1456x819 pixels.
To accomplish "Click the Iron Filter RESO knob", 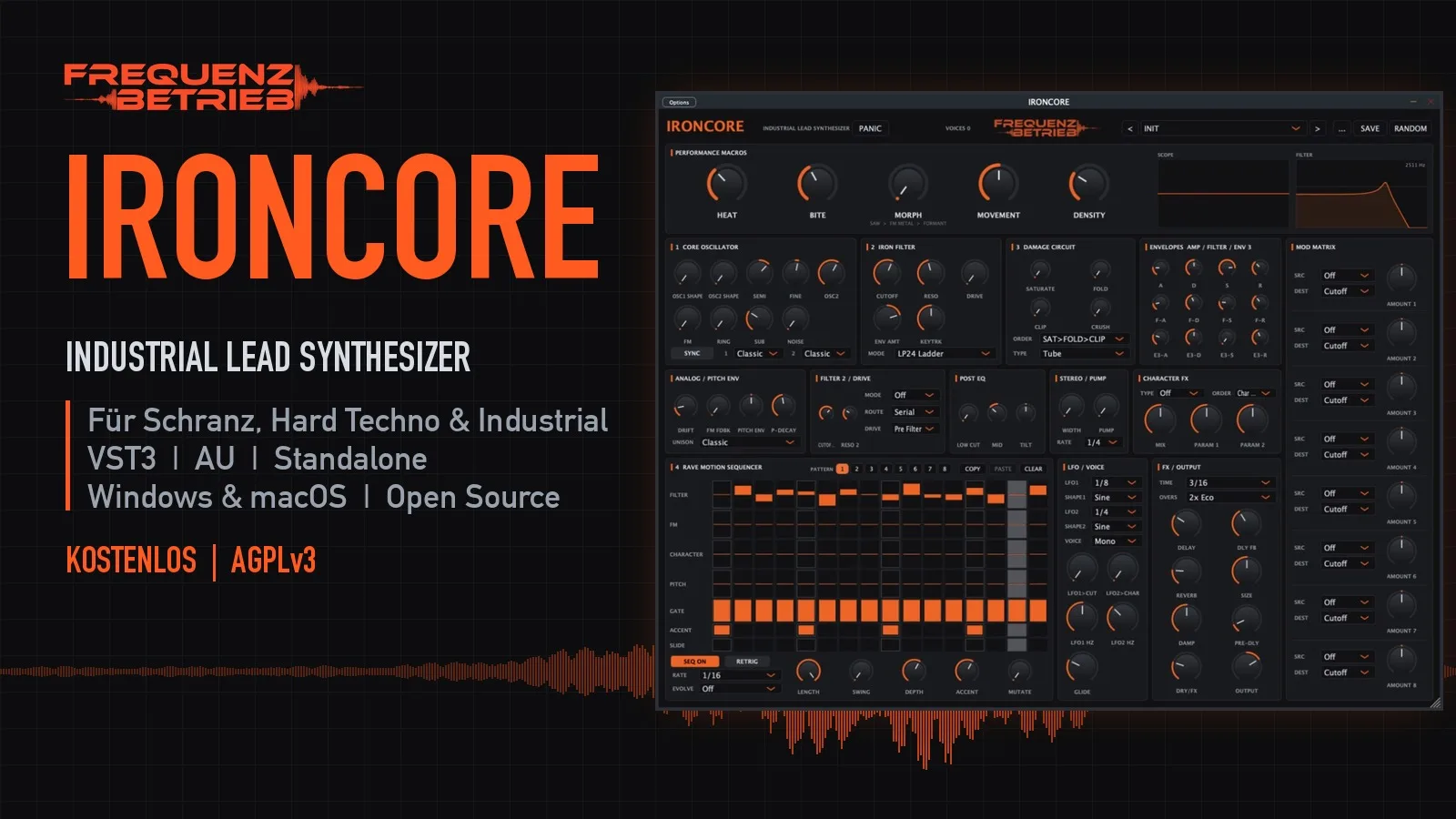I will coord(930,273).
